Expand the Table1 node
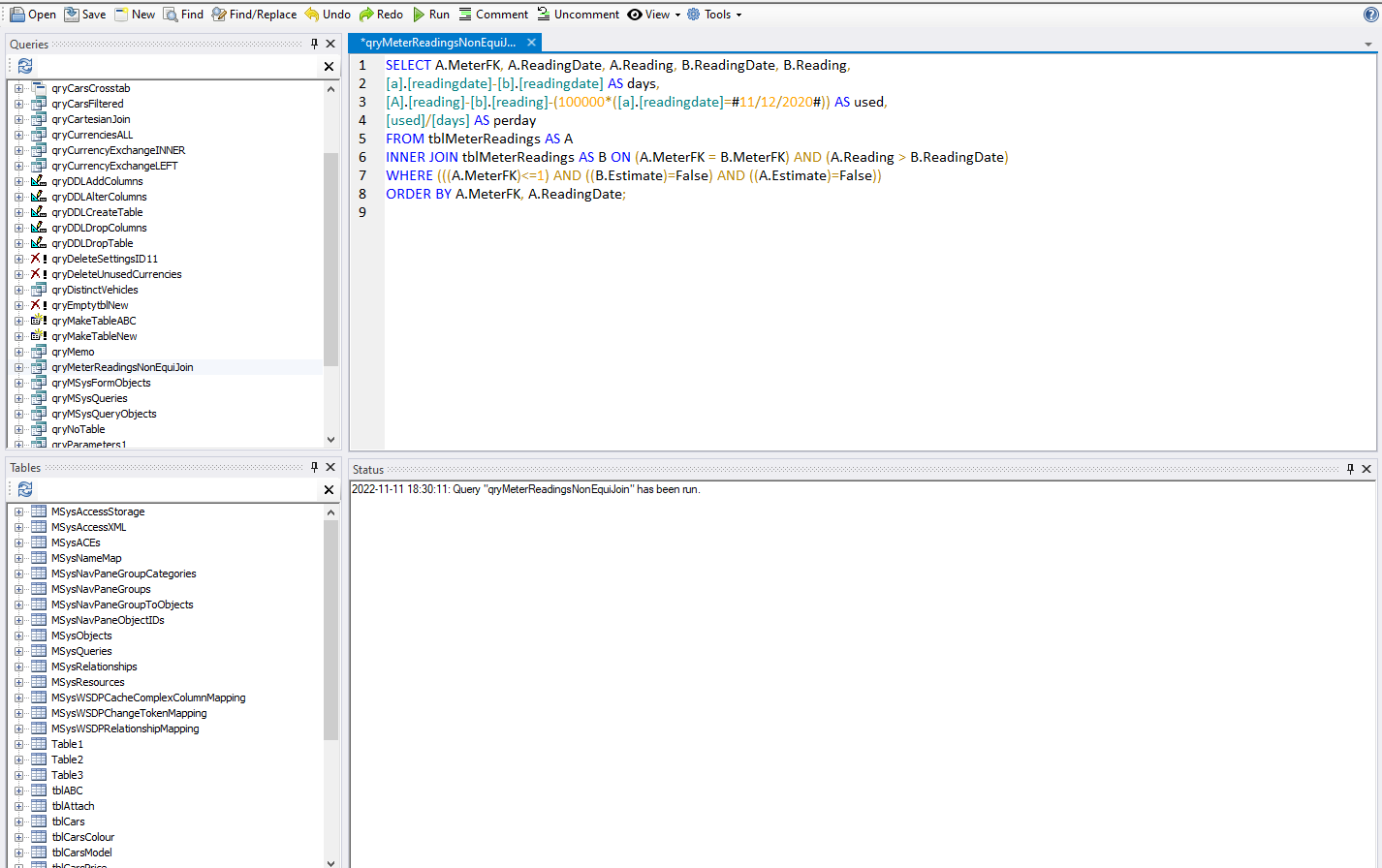Viewport: 1382px width, 868px height. [18, 744]
